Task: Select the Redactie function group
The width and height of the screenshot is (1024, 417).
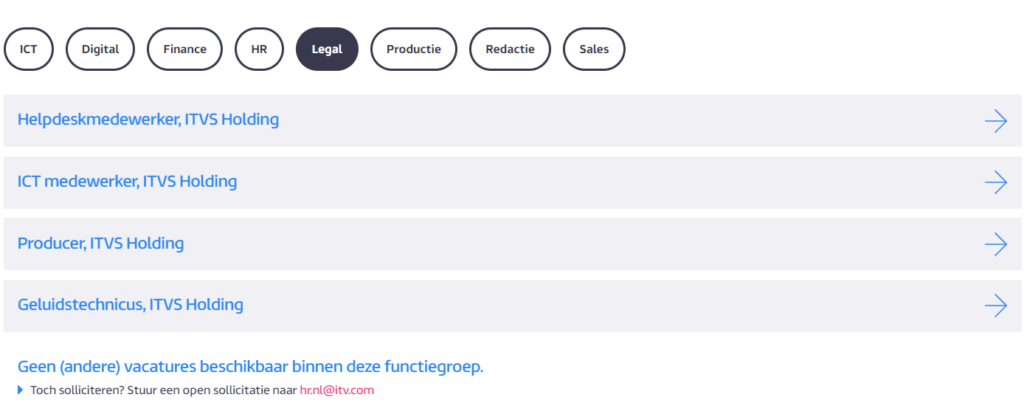Action: pos(510,49)
